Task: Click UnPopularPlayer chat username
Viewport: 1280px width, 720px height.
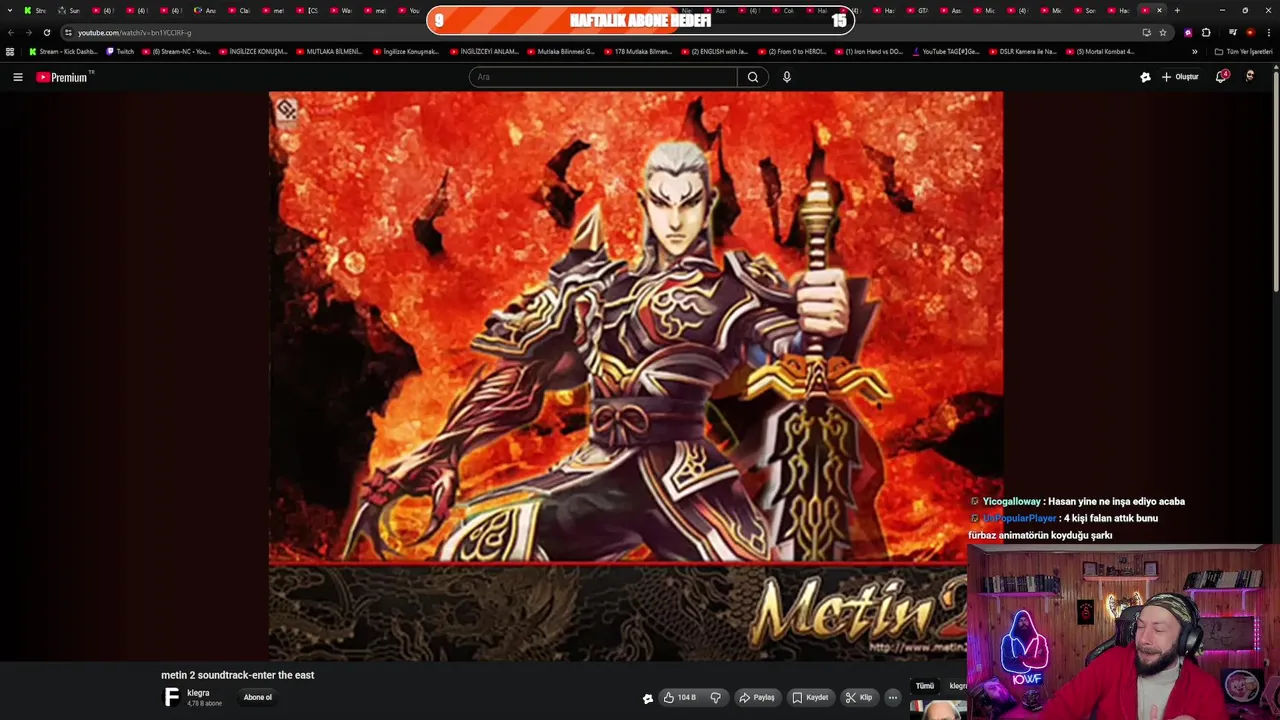Action: [1019, 519]
